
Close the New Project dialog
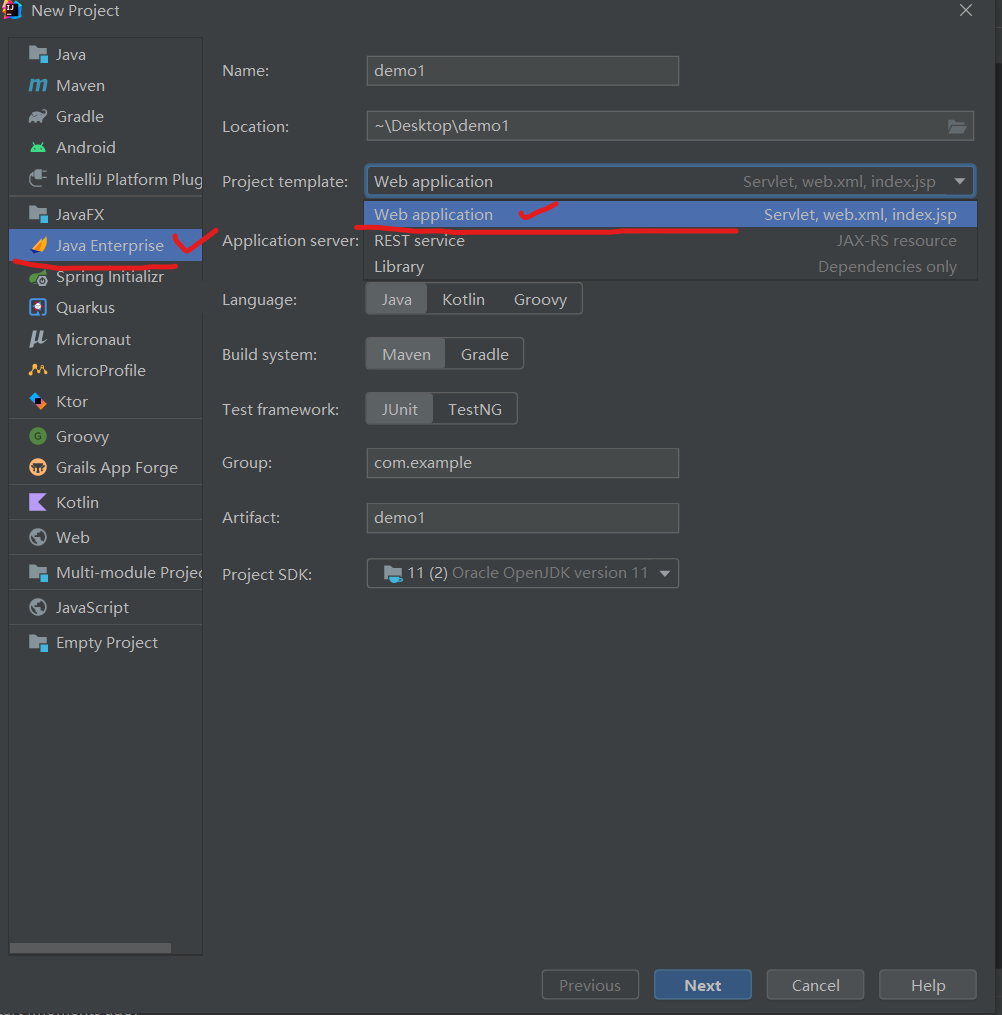(966, 10)
